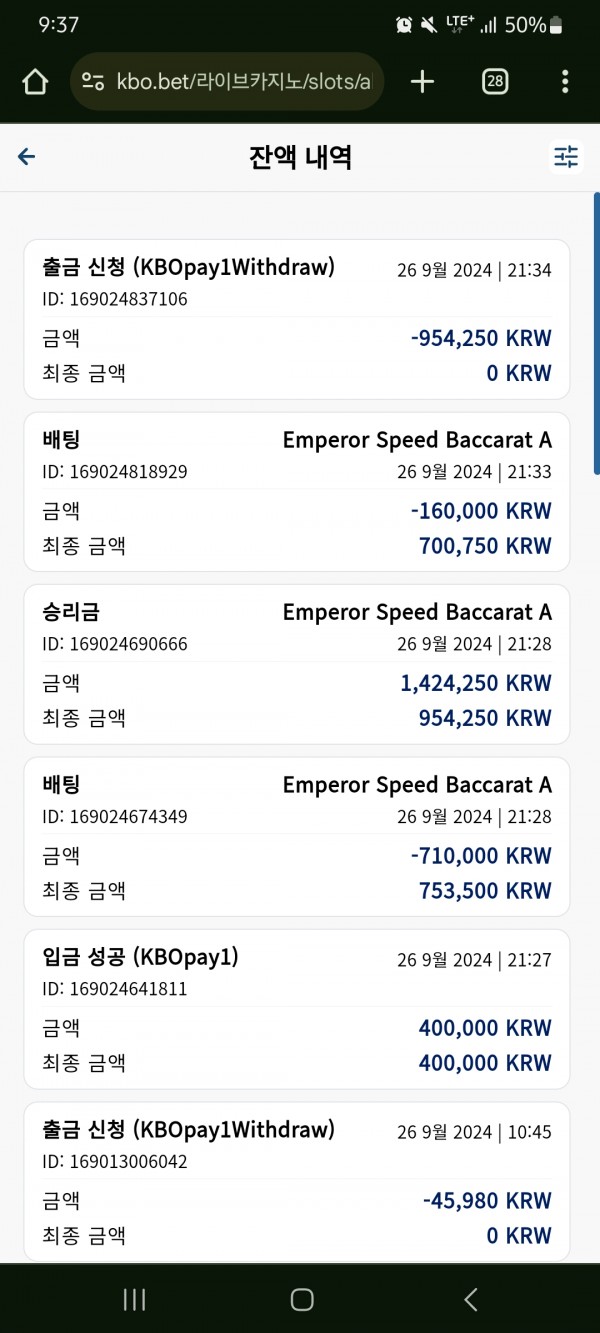
Task: Select the -710,000 KRW 배팅 entry
Action: (x=297, y=837)
